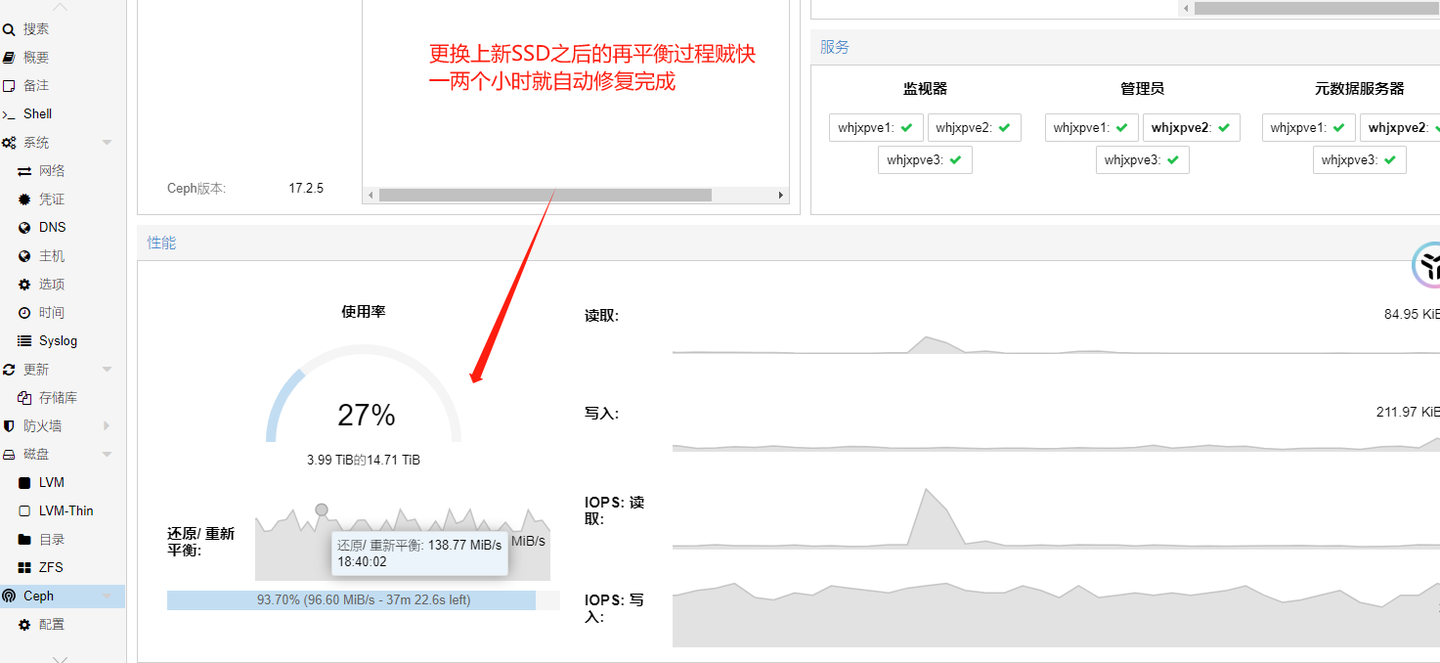Click the time clock icon
Image resolution: width=1440 pixels, height=663 pixels.
tap(25, 313)
